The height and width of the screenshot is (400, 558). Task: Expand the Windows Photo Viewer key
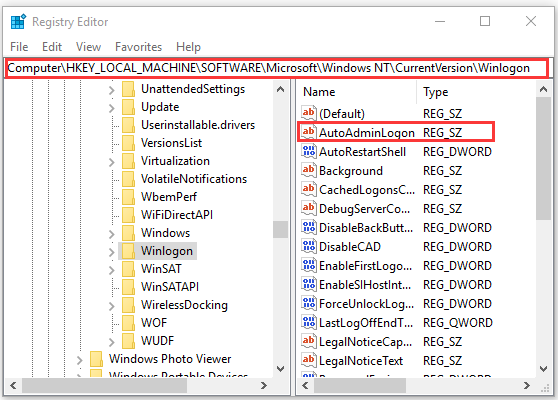coord(80,360)
